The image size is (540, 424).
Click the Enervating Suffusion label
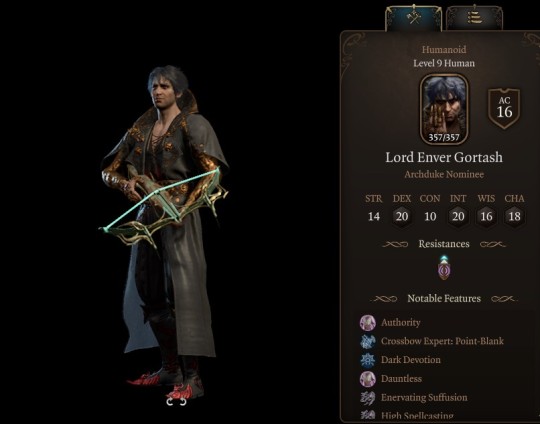424,397
